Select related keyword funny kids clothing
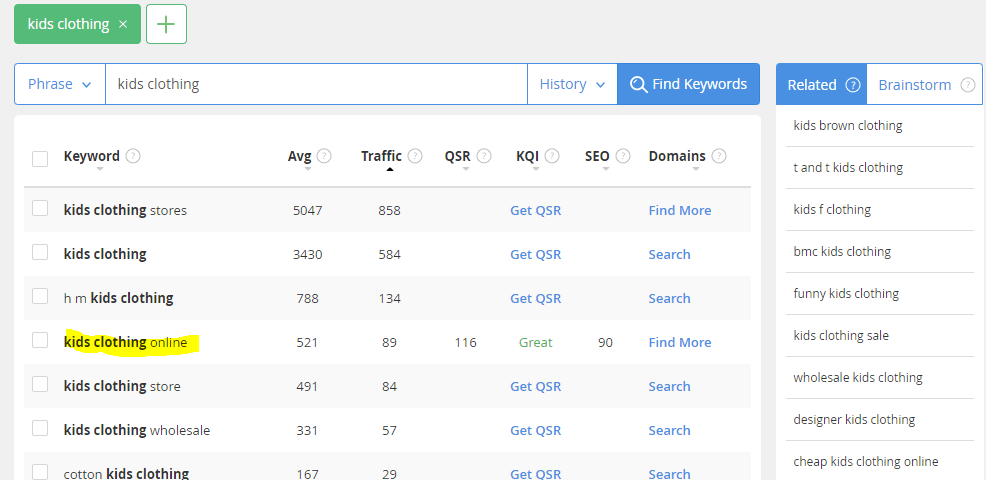The height and width of the screenshot is (480, 986). (846, 293)
